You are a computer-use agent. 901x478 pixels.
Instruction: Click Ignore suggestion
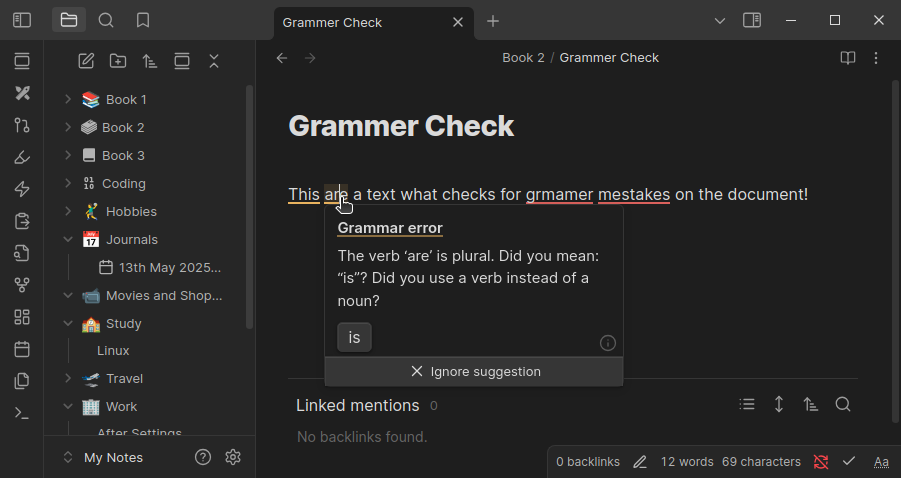[x=475, y=372]
